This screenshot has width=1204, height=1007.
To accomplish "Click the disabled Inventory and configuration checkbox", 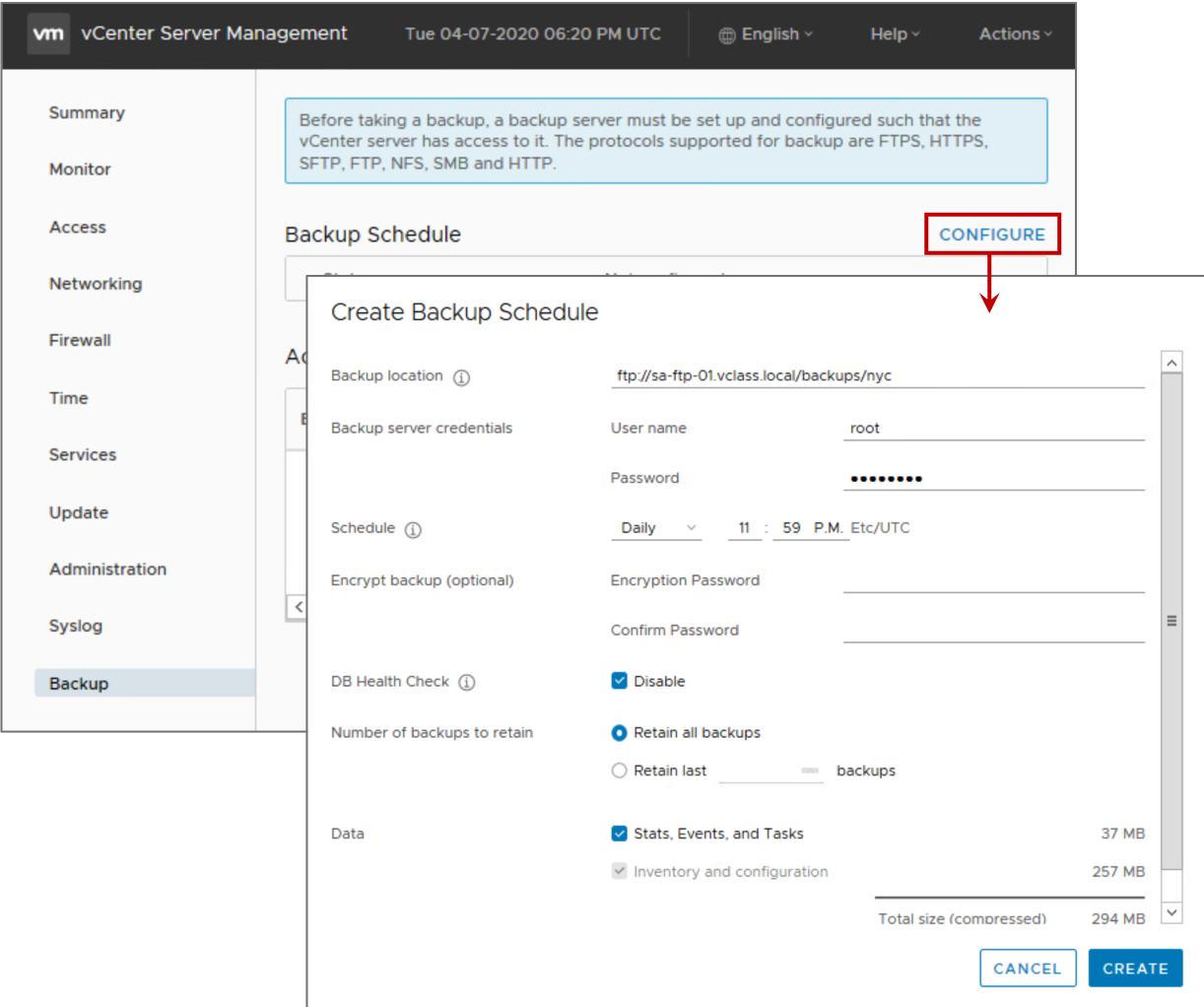I will point(619,871).
